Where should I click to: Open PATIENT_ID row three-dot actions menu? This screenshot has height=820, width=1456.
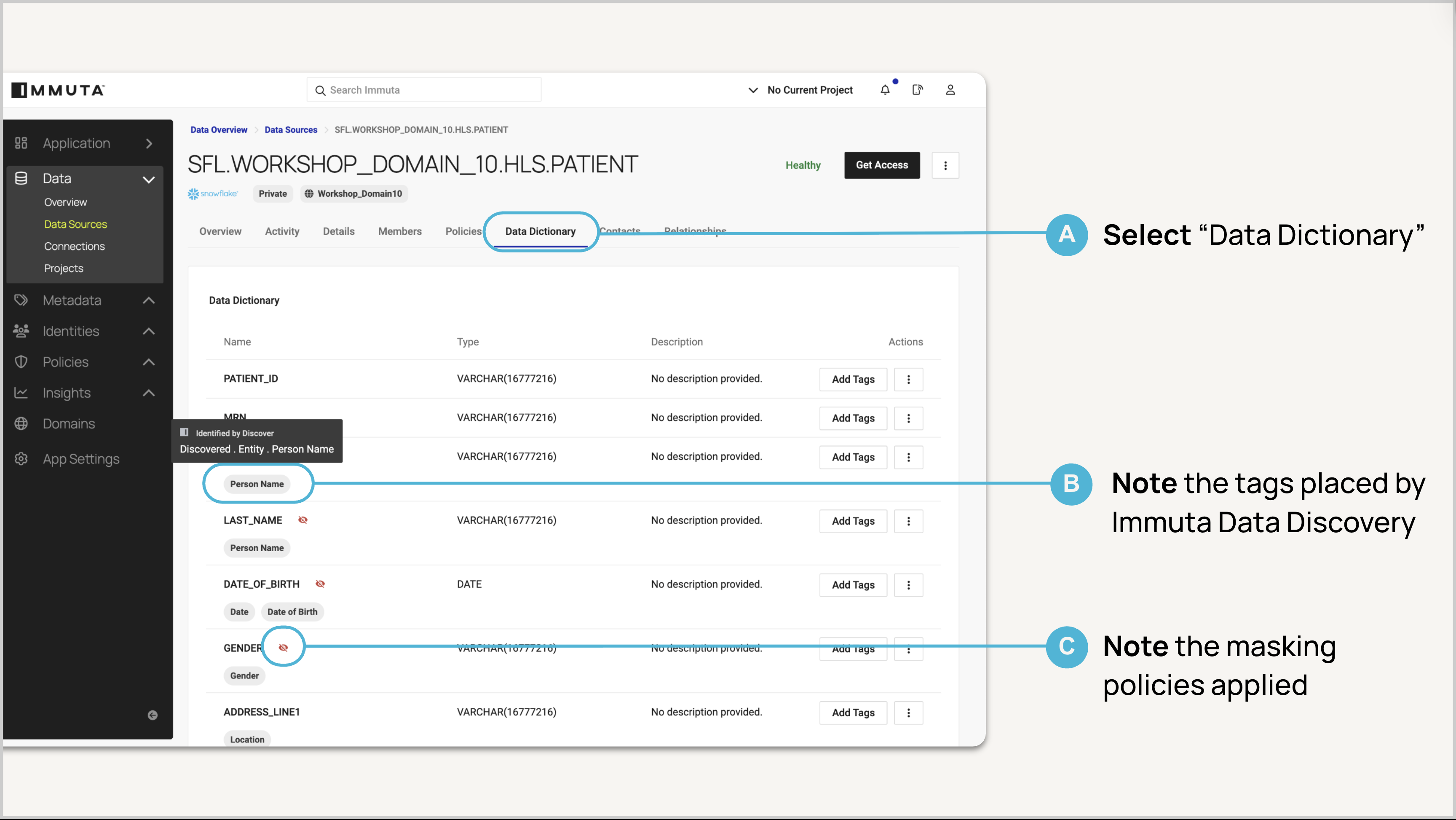(908, 380)
